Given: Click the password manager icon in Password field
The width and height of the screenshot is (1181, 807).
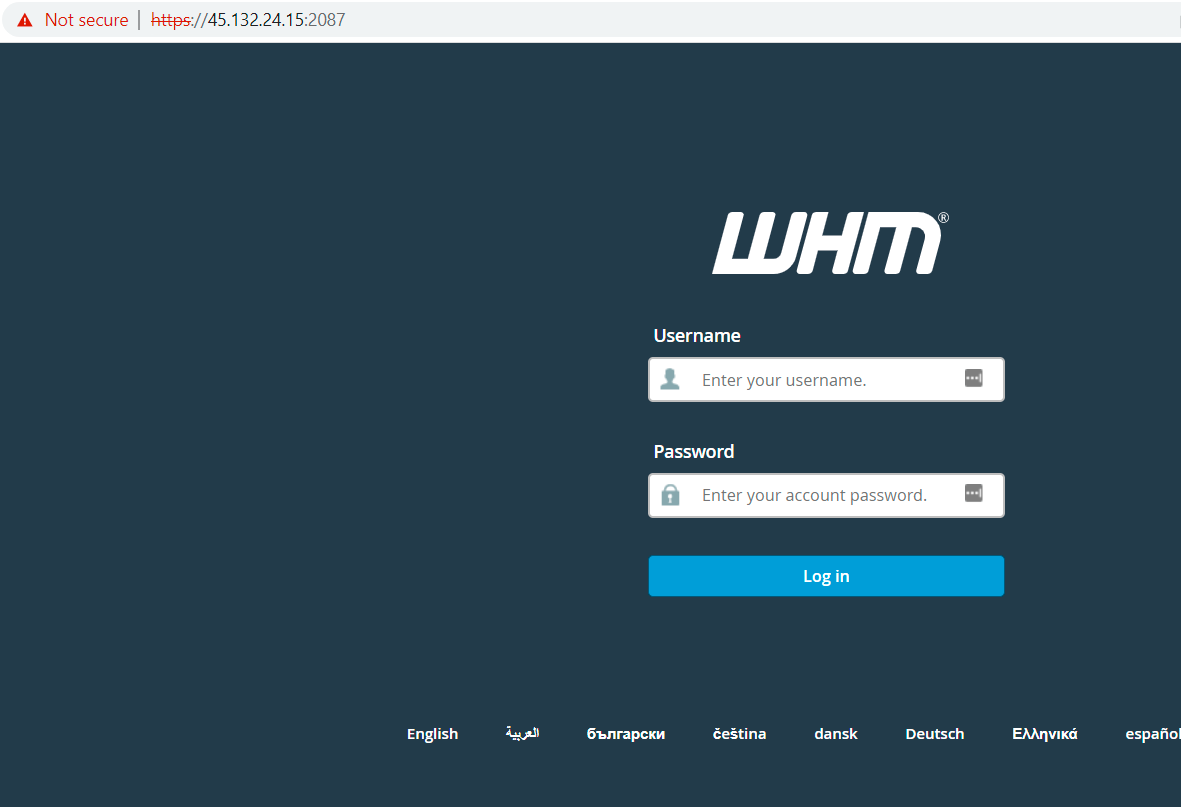Looking at the screenshot, I should tap(973, 494).
